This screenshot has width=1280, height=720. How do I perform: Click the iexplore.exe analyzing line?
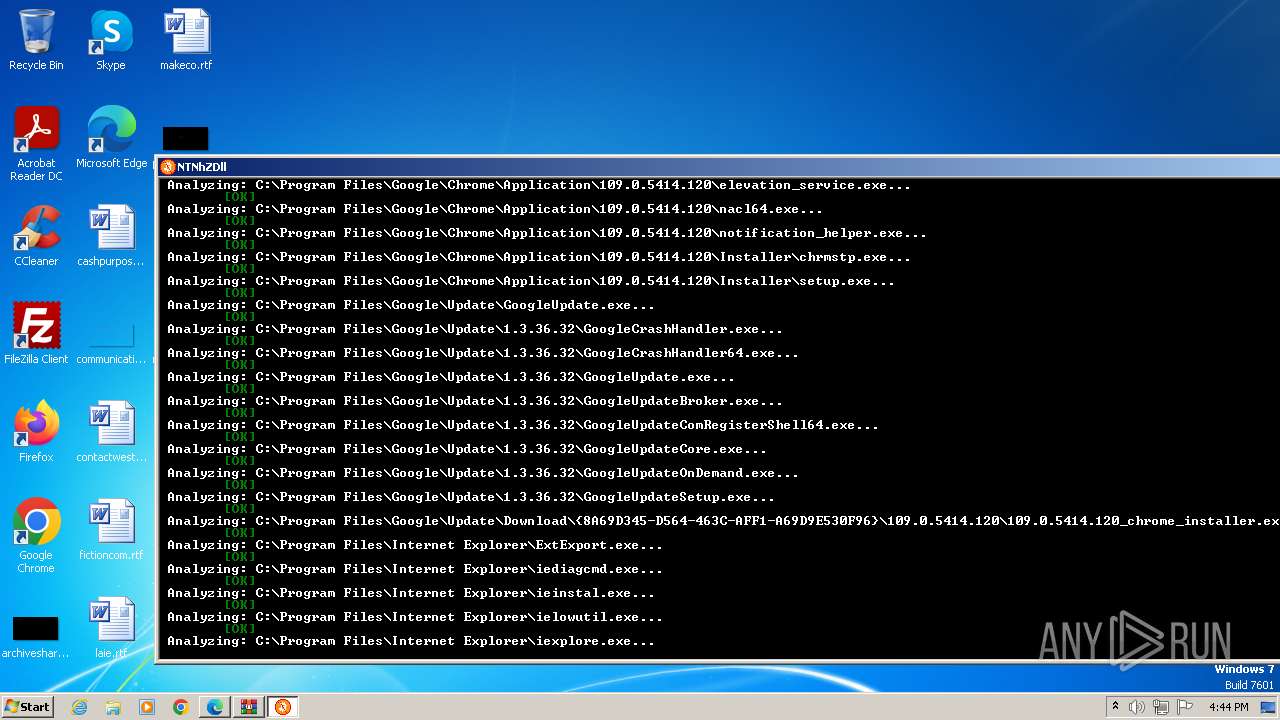(x=411, y=641)
